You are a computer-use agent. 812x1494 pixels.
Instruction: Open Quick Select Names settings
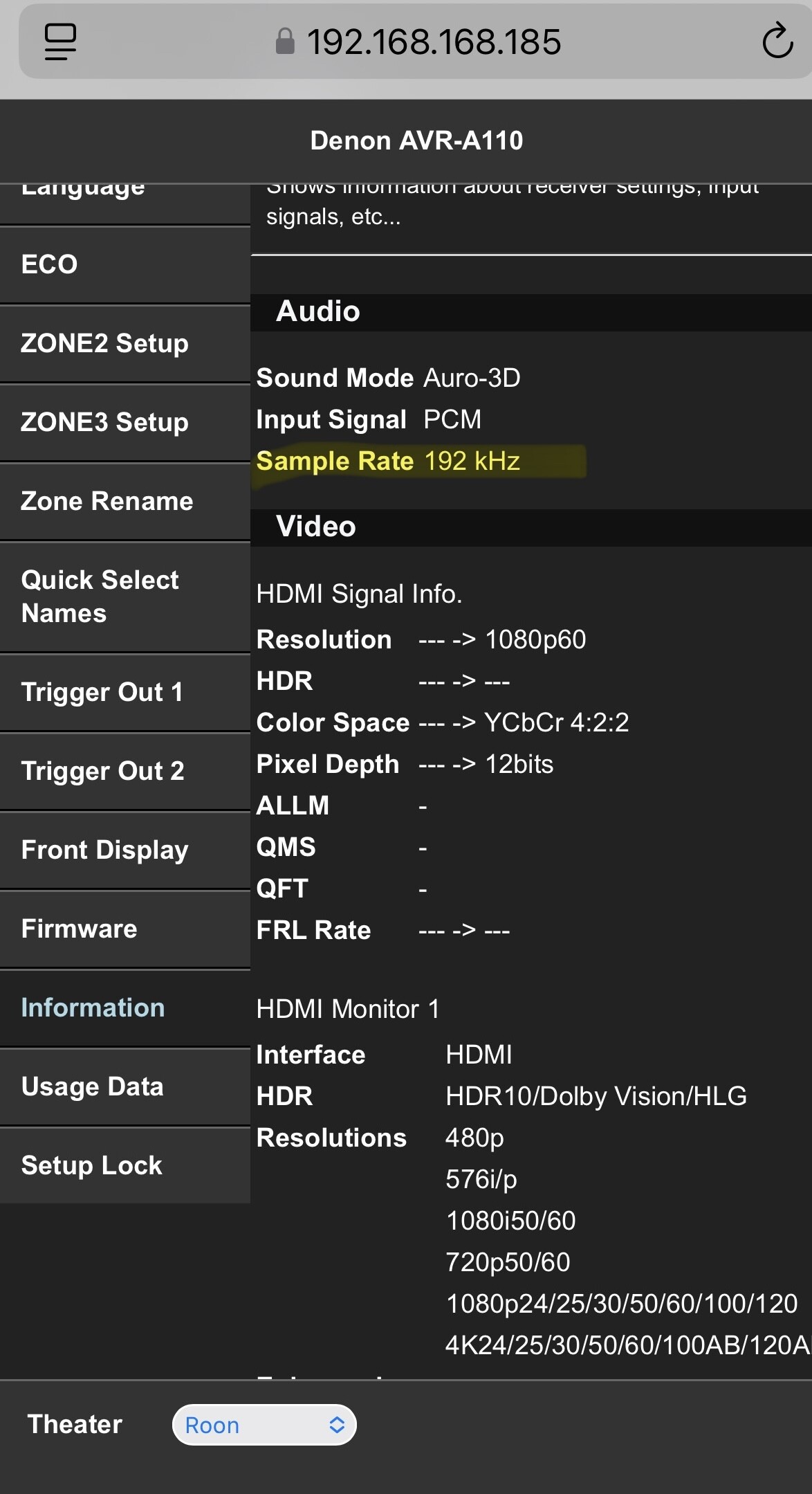tap(125, 596)
